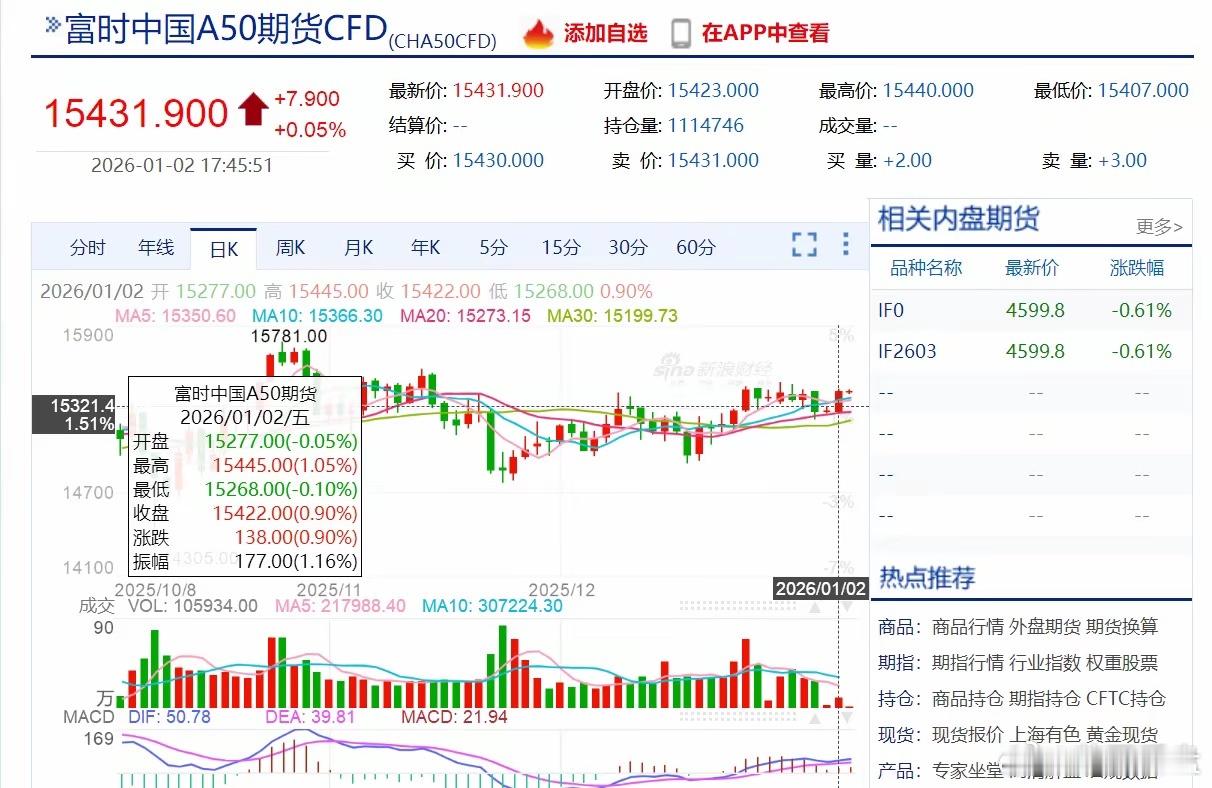Image resolution: width=1212 pixels, height=788 pixels.
Task: Open the 60分 interval tab
Action: [x=696, y=247]
